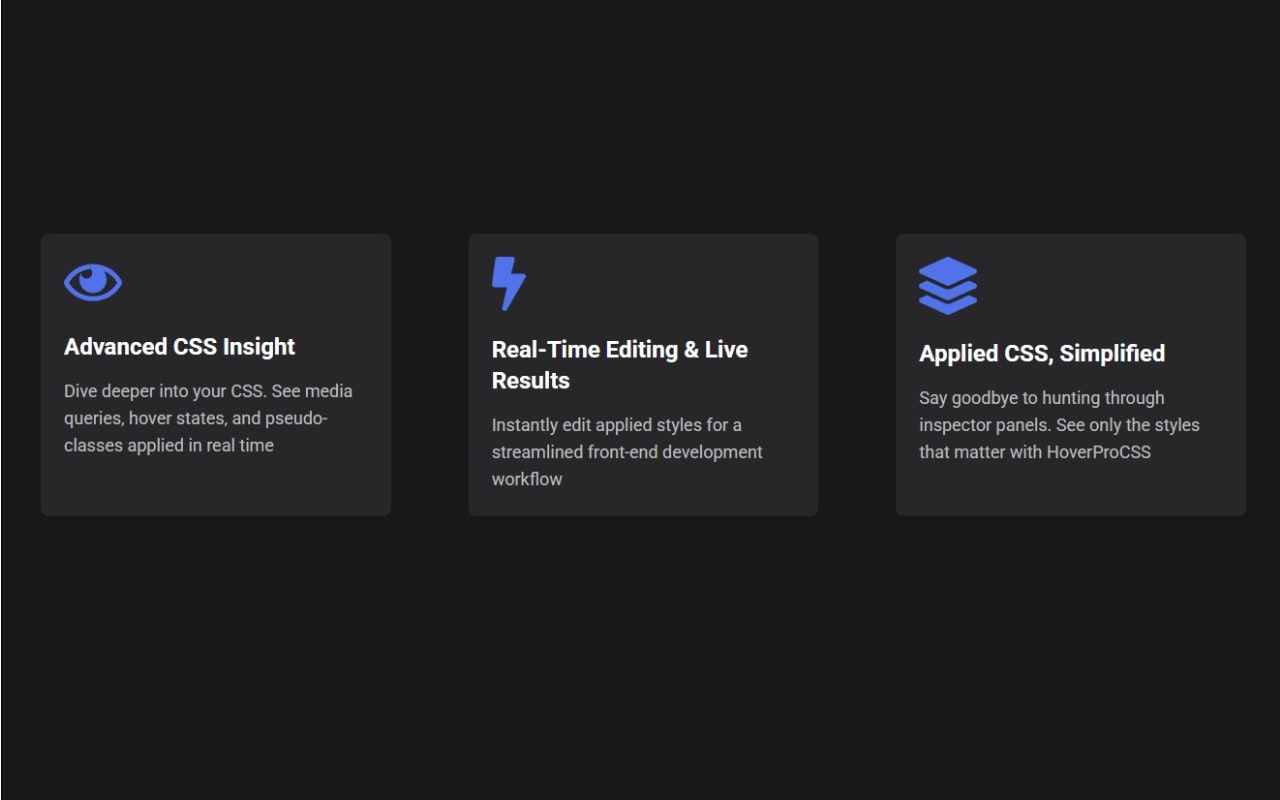The width and height of the screenshot is (1280, 800).
Task: Click the 'Say goodbye to hunting' description
Action: [x=1059, y=425]
